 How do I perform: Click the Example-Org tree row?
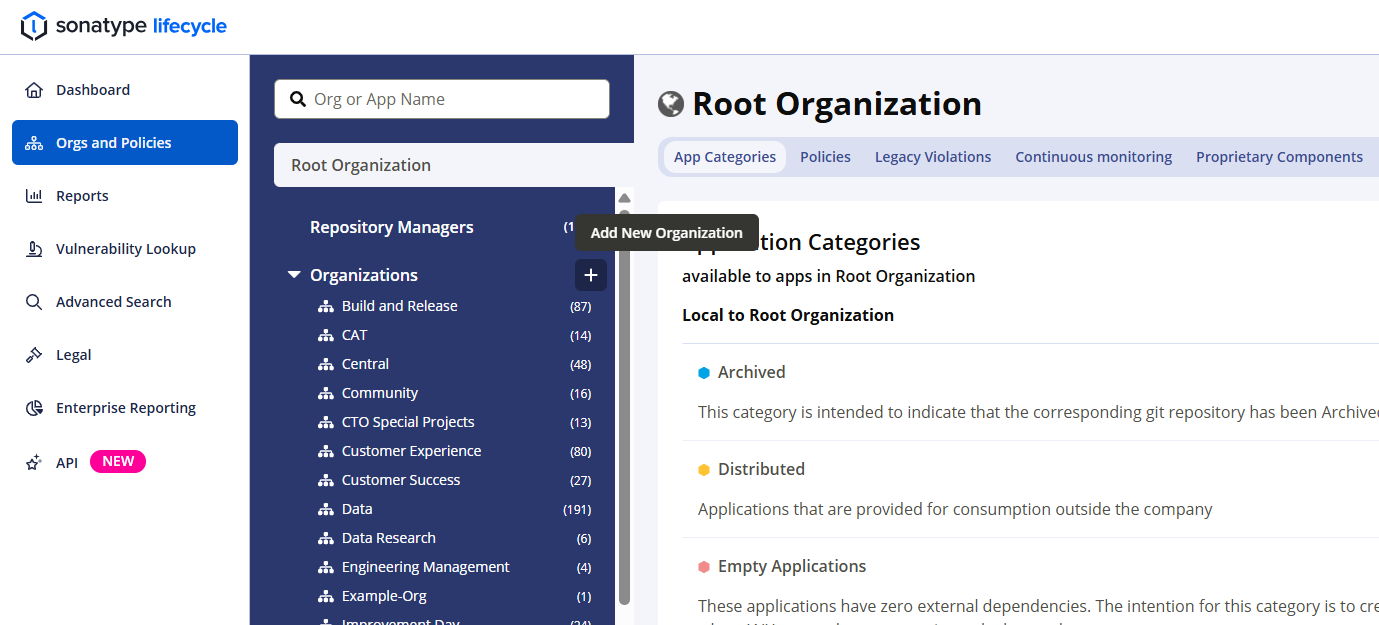(x=454, y=596)
